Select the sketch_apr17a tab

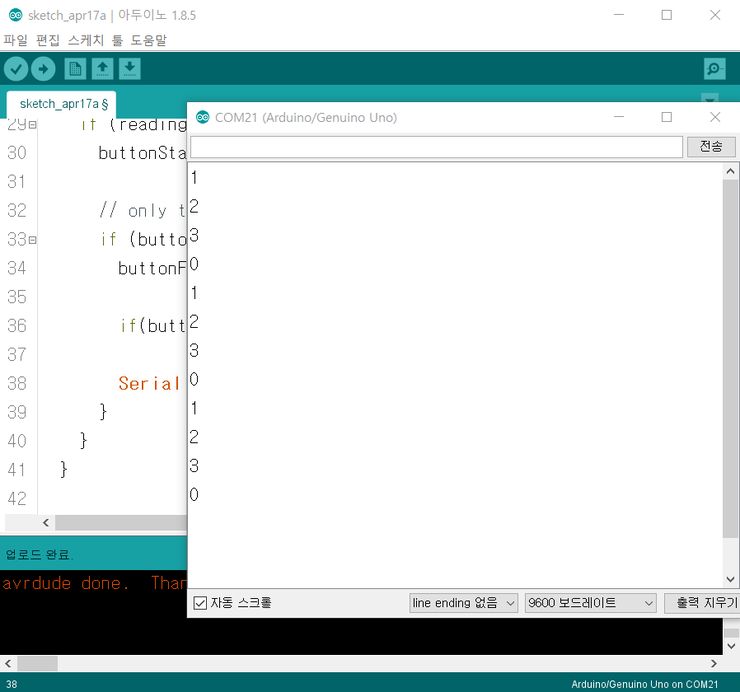pyautogui.click(x=61, y=104)
